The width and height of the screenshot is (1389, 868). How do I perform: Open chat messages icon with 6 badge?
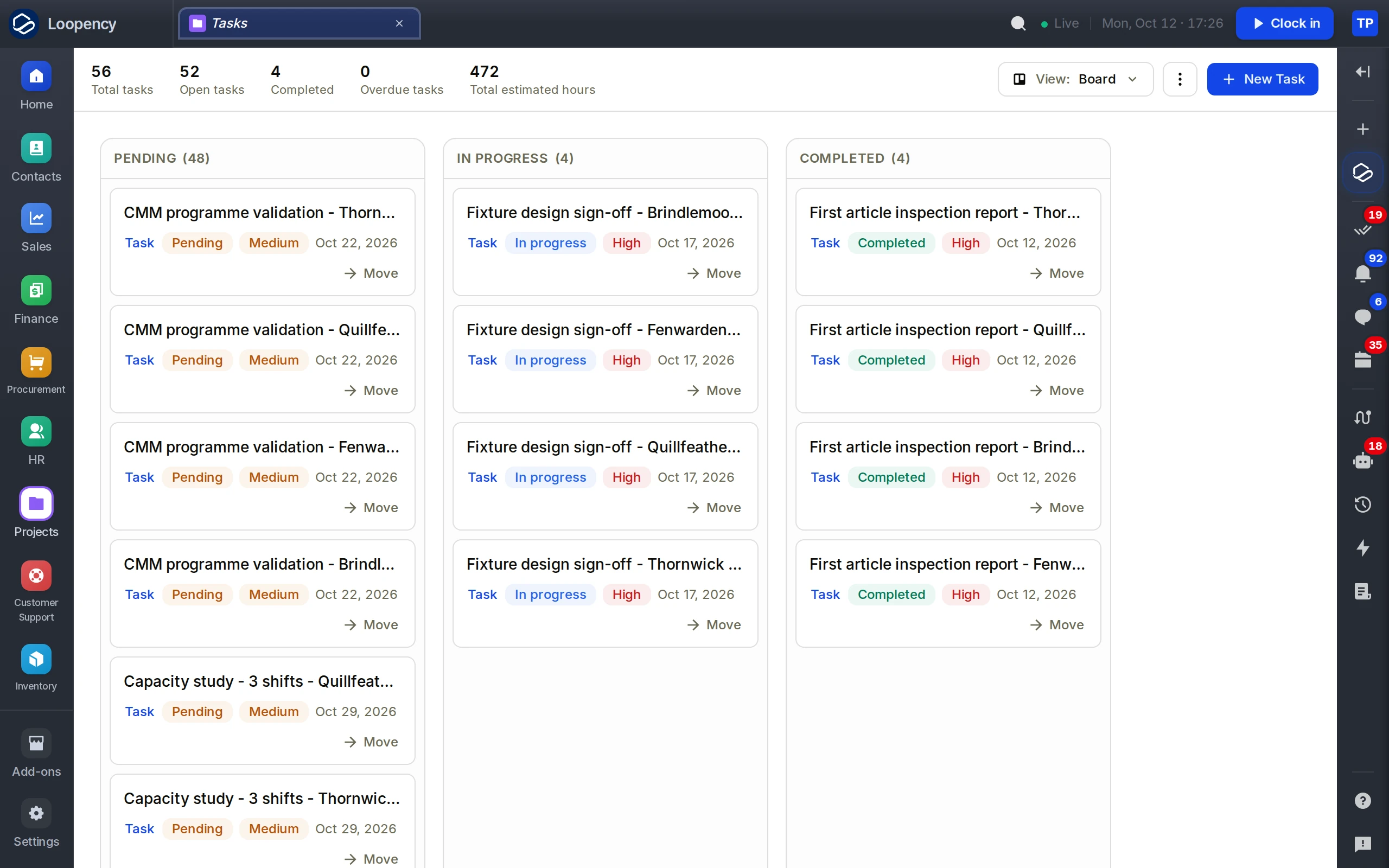click(1362, 317)
